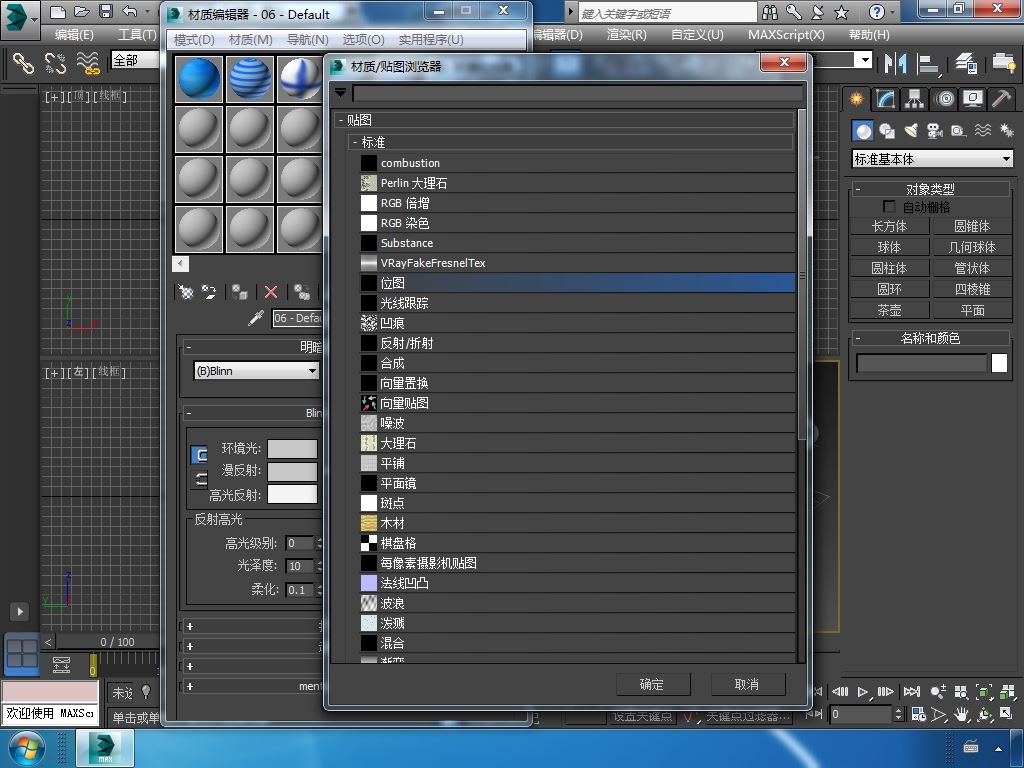Select the Shapes category icon

(x=887, y=131)
